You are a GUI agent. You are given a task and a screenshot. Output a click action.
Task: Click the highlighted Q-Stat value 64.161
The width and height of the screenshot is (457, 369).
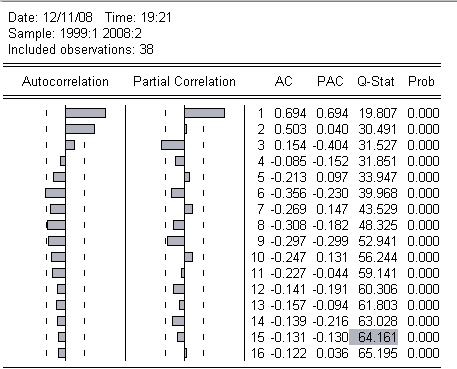point(373,337)
